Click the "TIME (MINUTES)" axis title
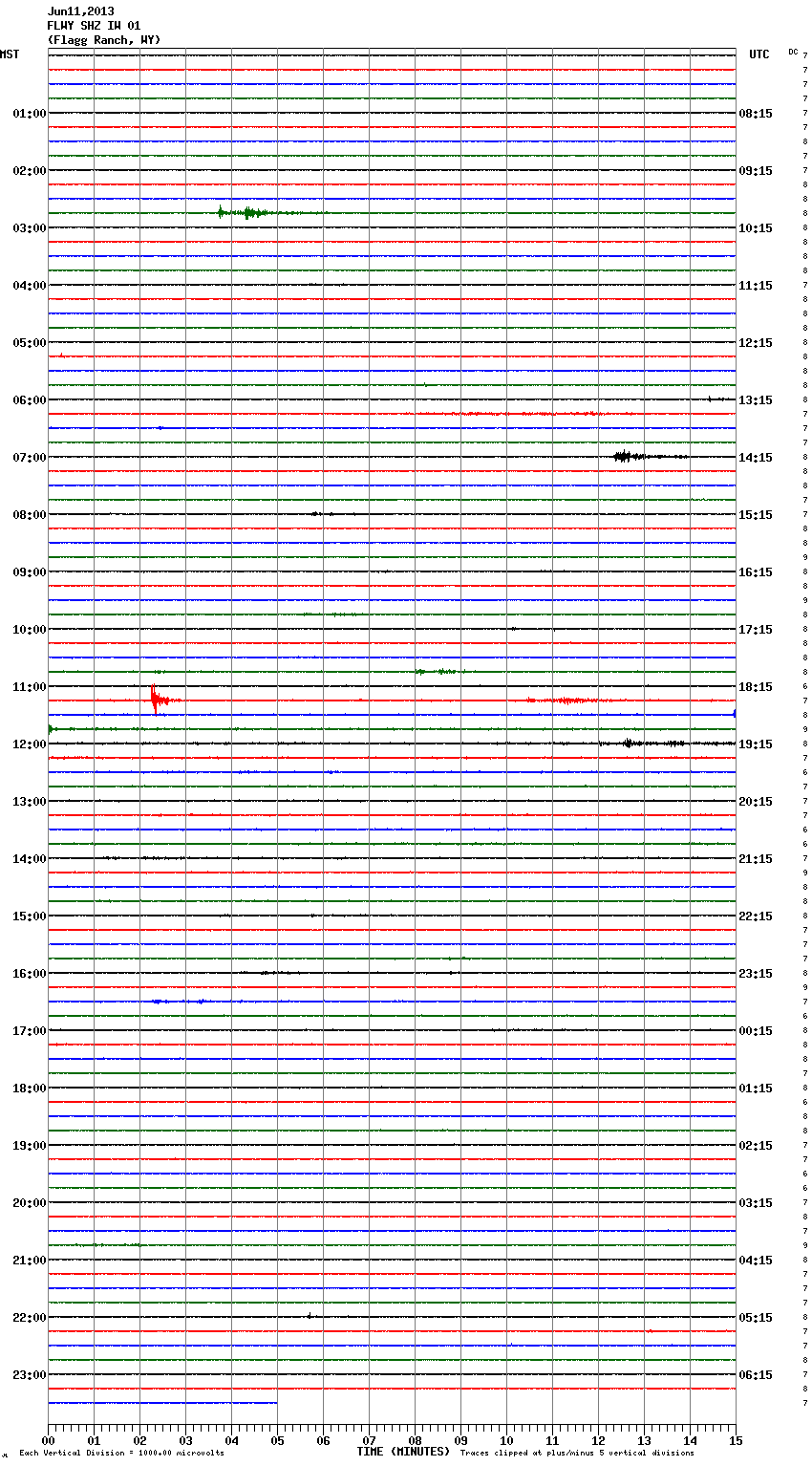 point(403,1452)
